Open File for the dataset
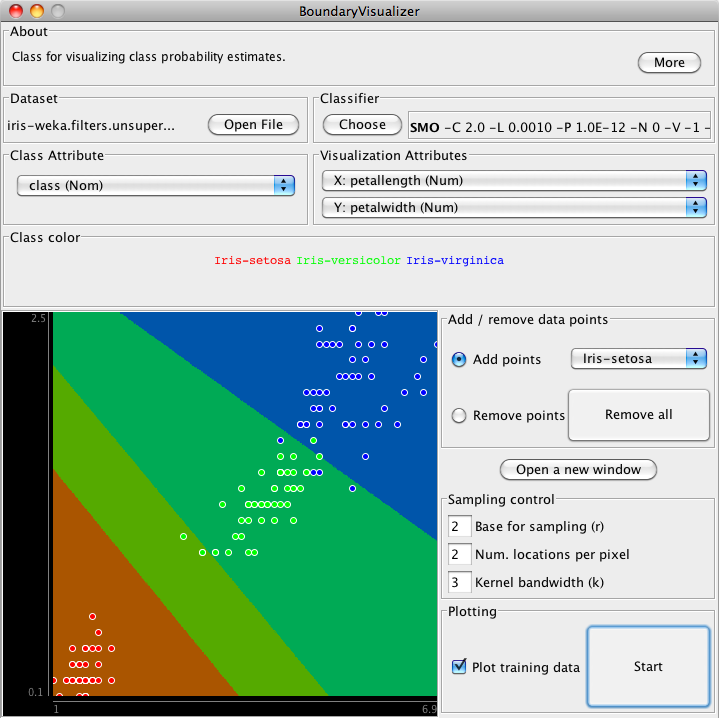This screenshot has width=719, height=718. pyautogui.click(x=253, y=125)
